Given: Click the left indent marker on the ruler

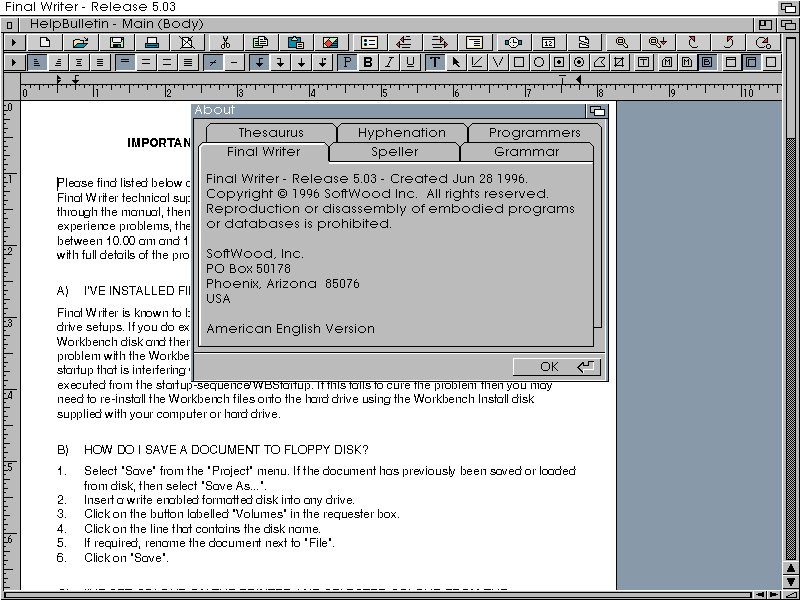Looking at the screenshot, I should (59, 79).
